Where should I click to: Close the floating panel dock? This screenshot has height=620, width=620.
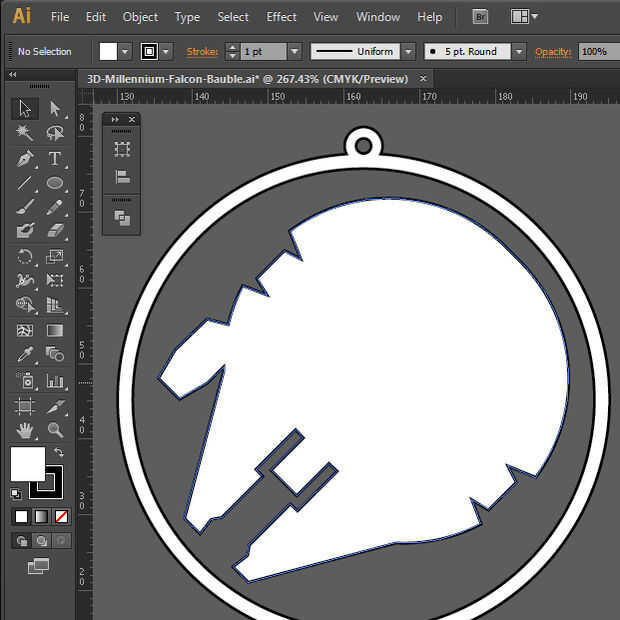pos(132,119)
